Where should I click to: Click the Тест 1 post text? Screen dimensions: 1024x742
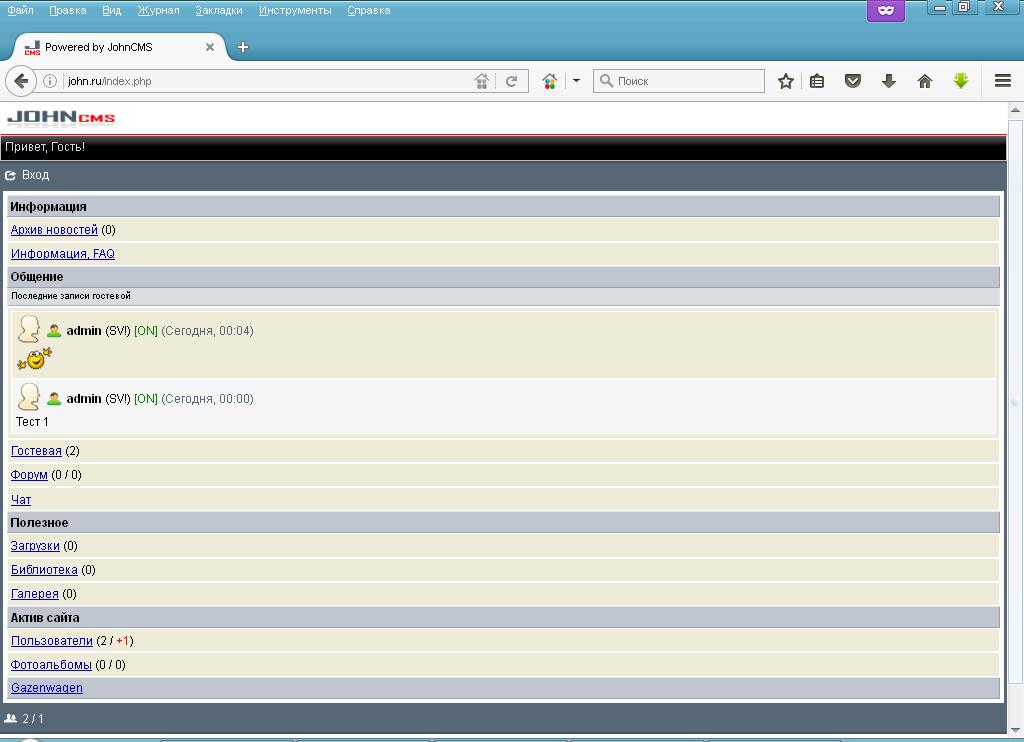tap(32, 422)
